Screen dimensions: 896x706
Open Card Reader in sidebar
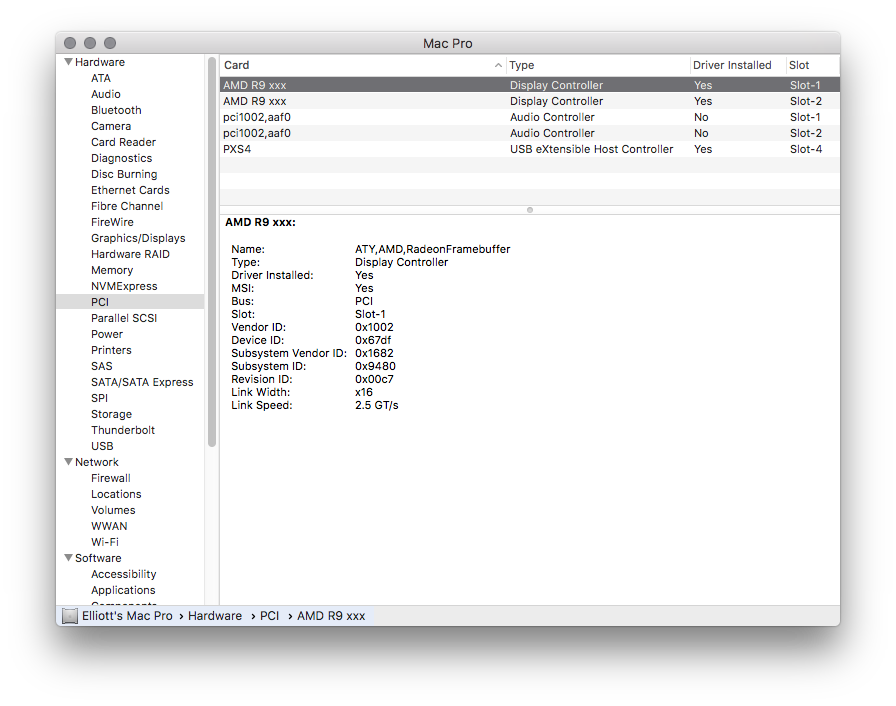[123, 142]
